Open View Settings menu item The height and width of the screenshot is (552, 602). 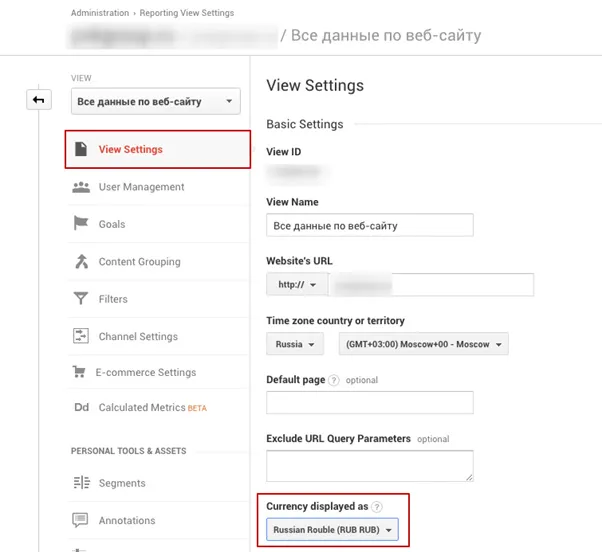[x=158, y=149]
